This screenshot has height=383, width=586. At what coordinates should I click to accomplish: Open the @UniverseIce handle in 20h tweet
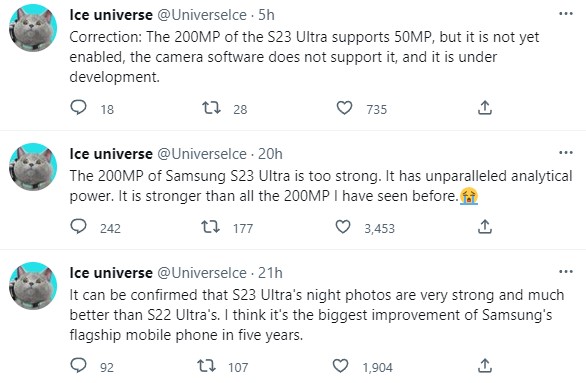coord(202,154)
